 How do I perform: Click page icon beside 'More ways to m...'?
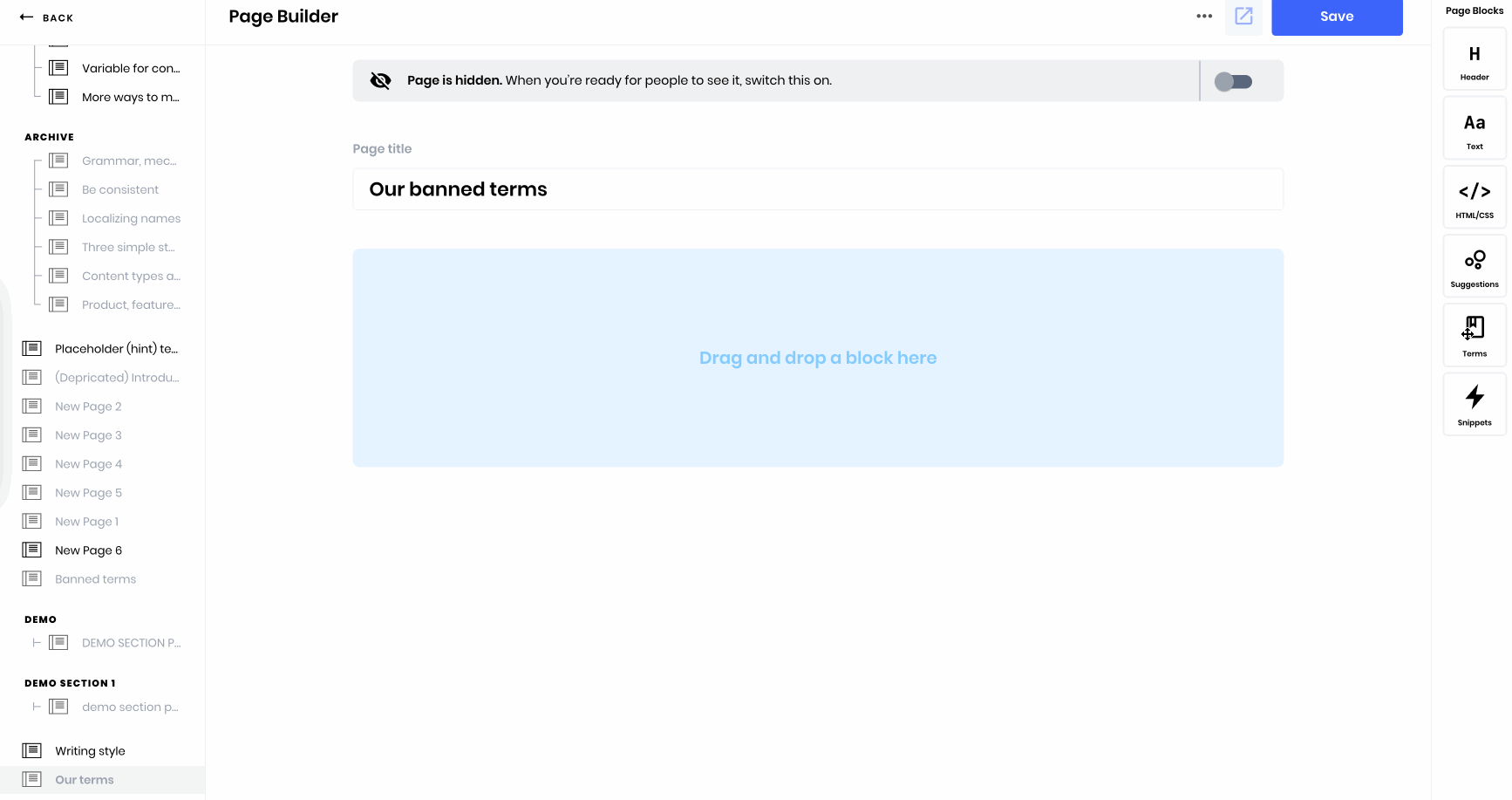(x=58, y=96)
